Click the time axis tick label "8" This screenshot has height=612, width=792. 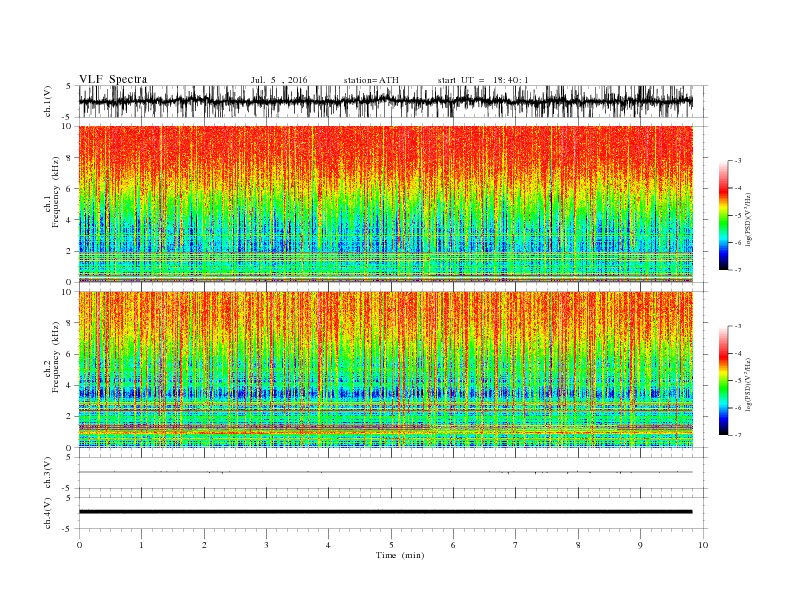(x=578, y=545)
